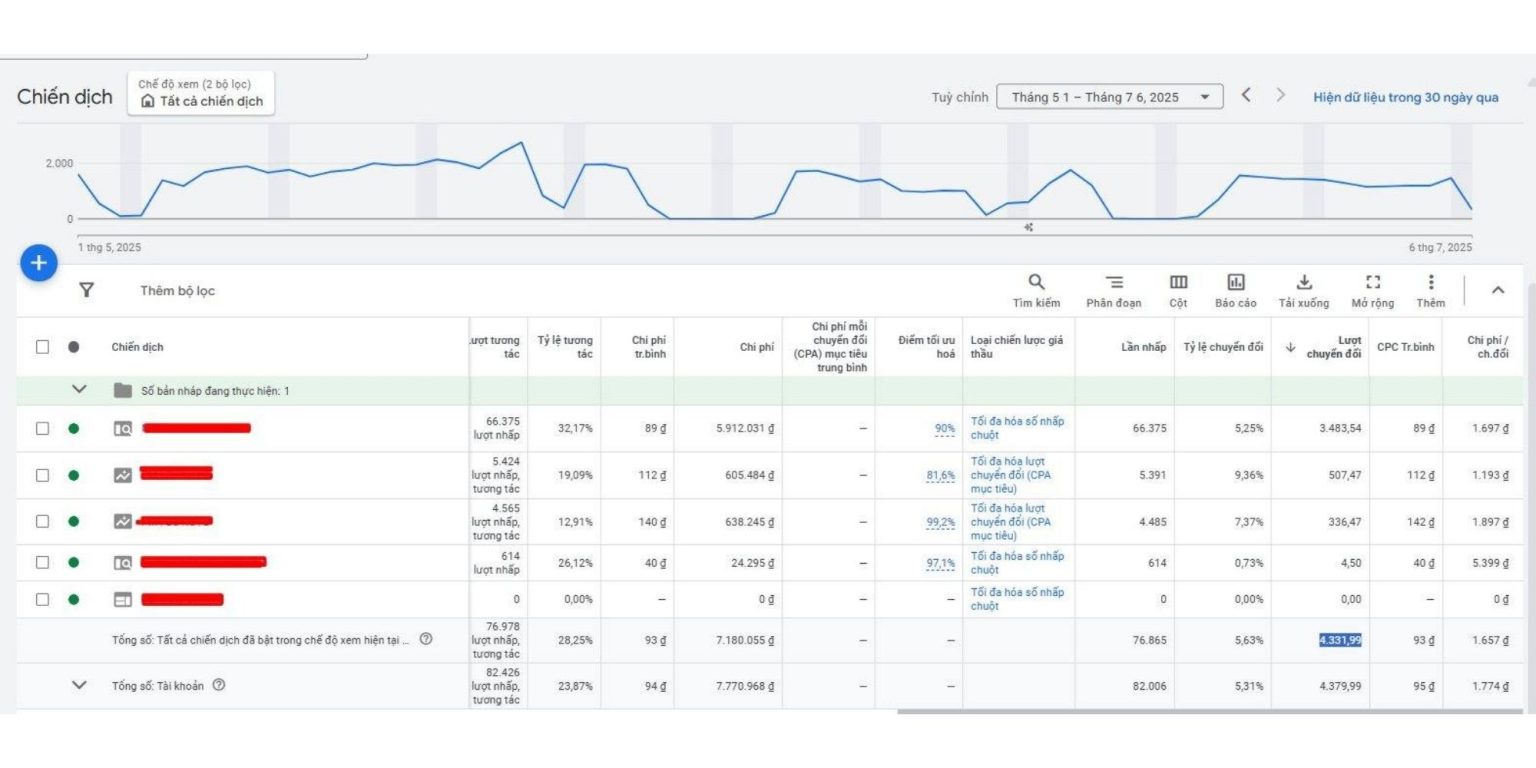Expand the draft folder row chevron
Viewport: 1536px width, 768px height.
pyautogui.click(x=80, y=390)
